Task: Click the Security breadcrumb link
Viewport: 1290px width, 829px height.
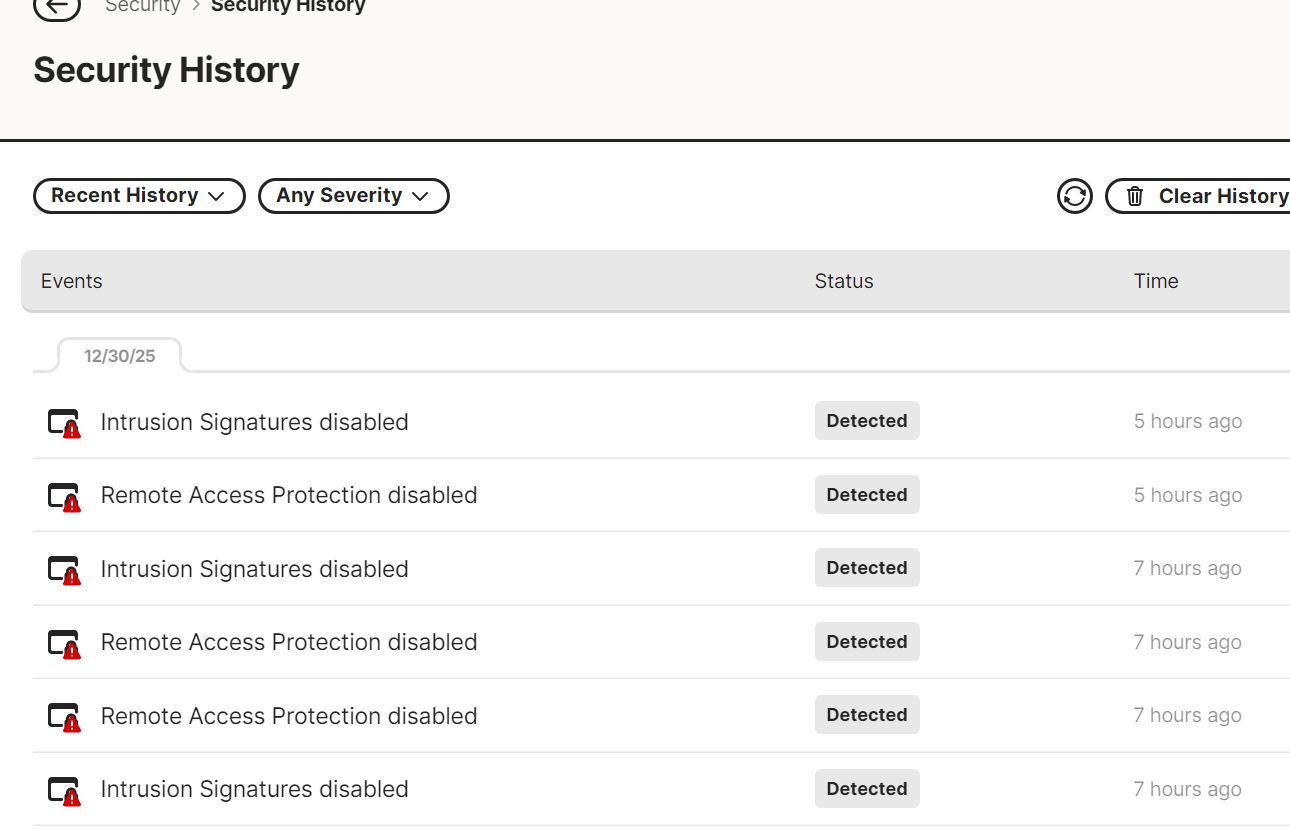Action: click(143, 7)
